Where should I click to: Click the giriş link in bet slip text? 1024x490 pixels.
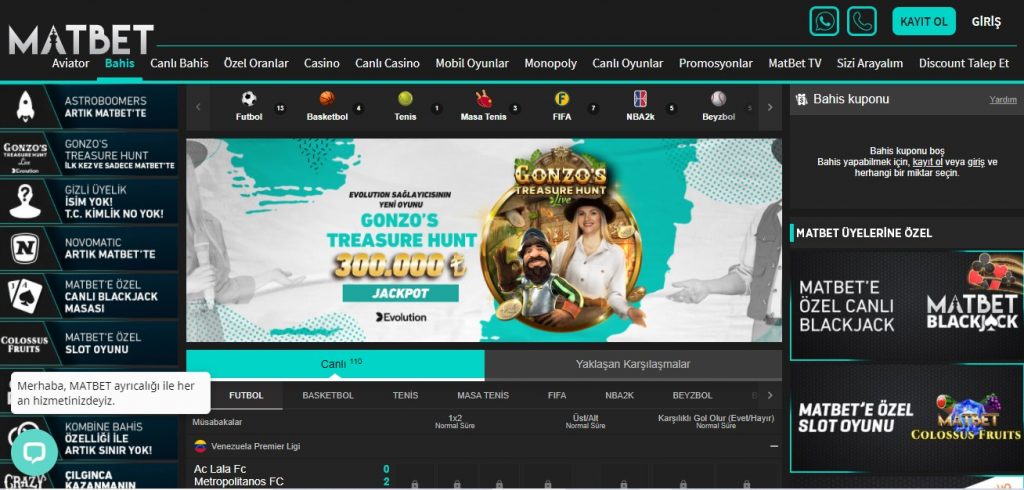[x=976, y=162]
